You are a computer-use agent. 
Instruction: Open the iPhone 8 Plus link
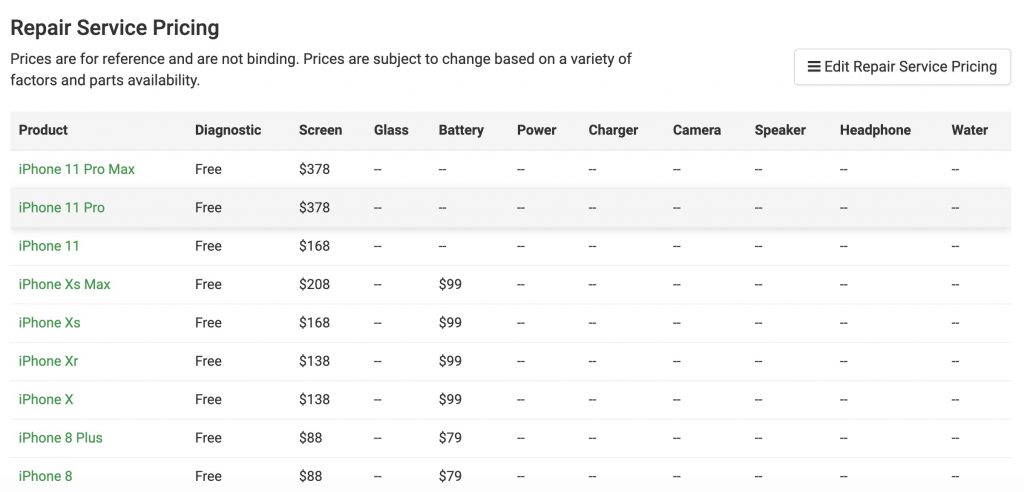[x=61, y=438]
